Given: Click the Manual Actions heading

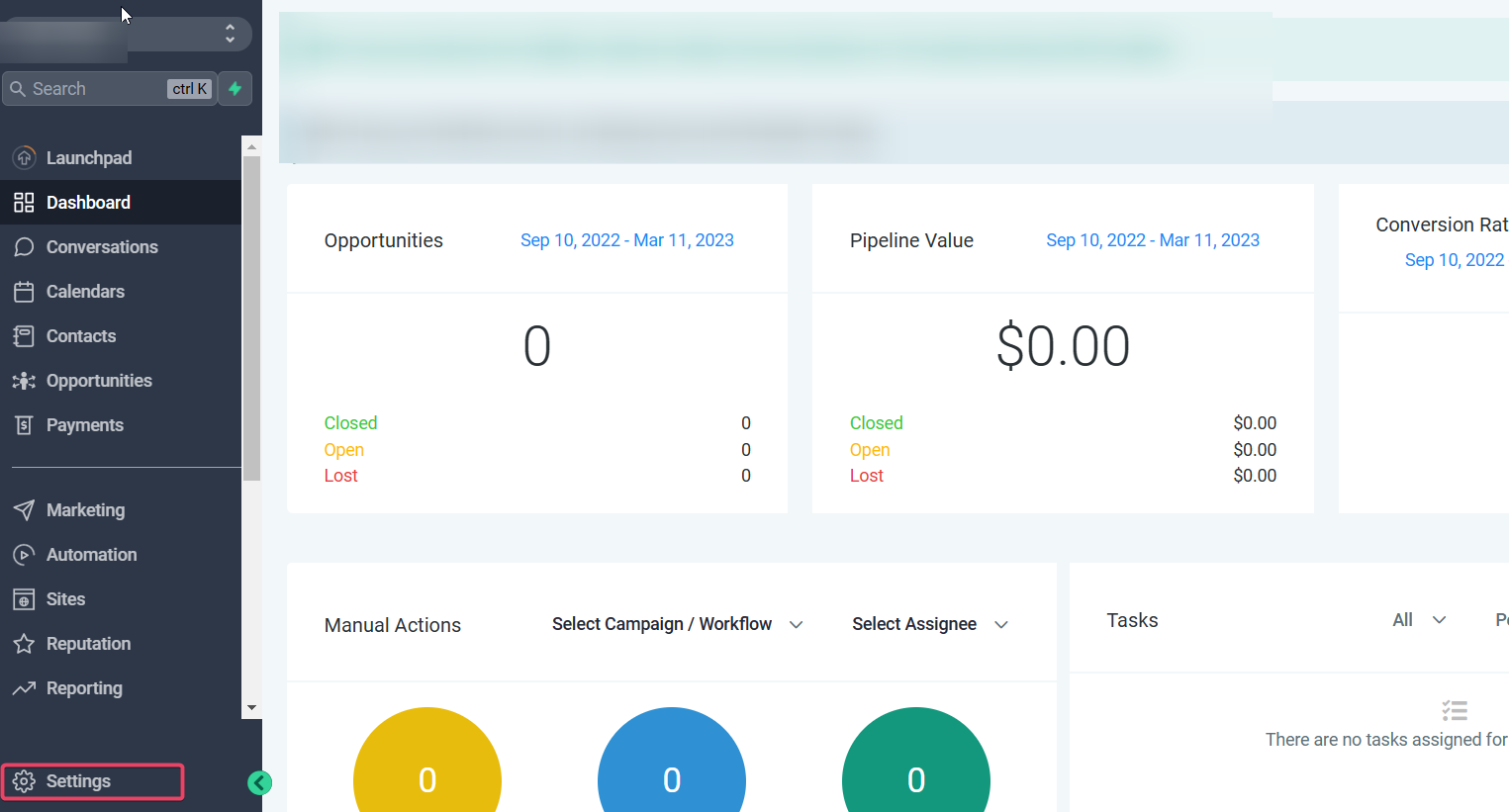Looking at the screenshot, I should tap(393, 625).
